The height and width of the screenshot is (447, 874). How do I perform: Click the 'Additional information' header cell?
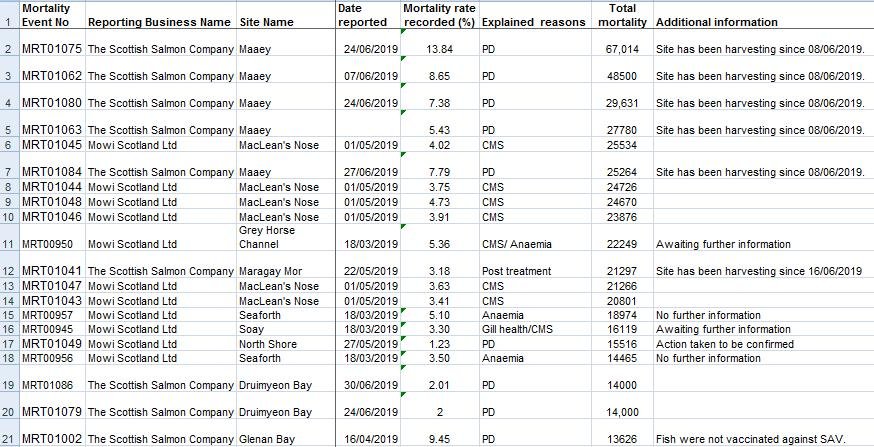tap(764, 15)
